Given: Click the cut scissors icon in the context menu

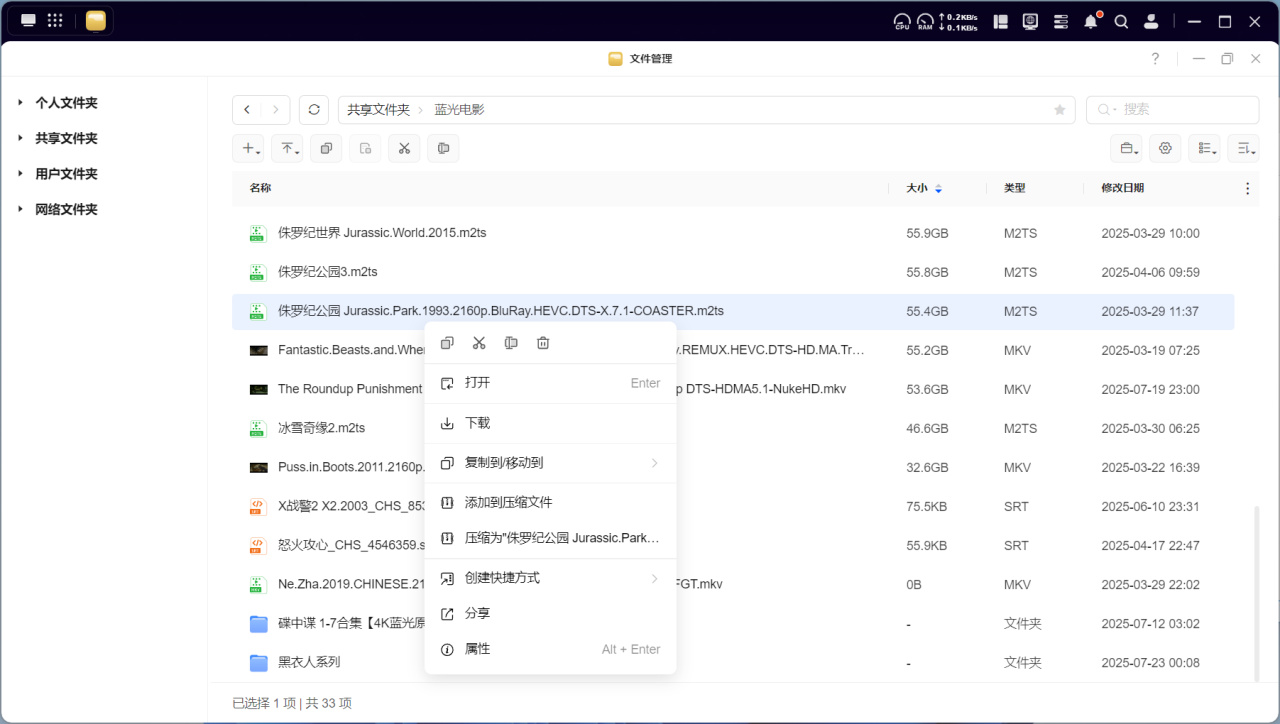Looking at the screenshot, I should [x=479, y=343].
